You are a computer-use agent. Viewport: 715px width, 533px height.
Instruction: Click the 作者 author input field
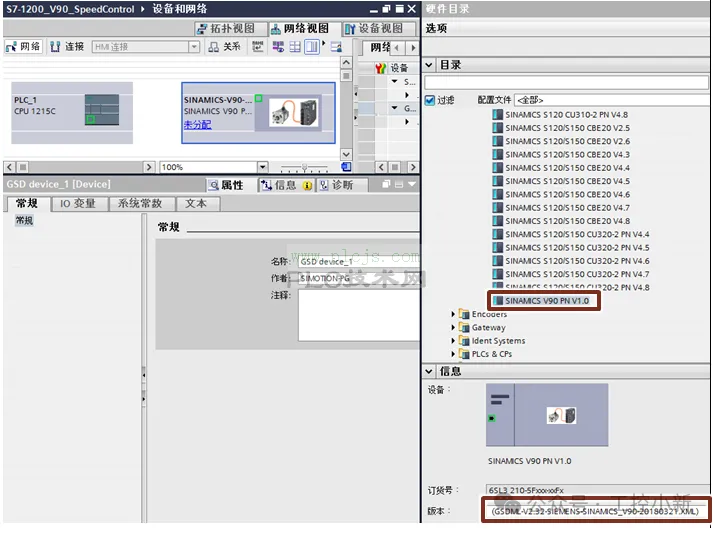pyautogui.click(x=359, y=279)
